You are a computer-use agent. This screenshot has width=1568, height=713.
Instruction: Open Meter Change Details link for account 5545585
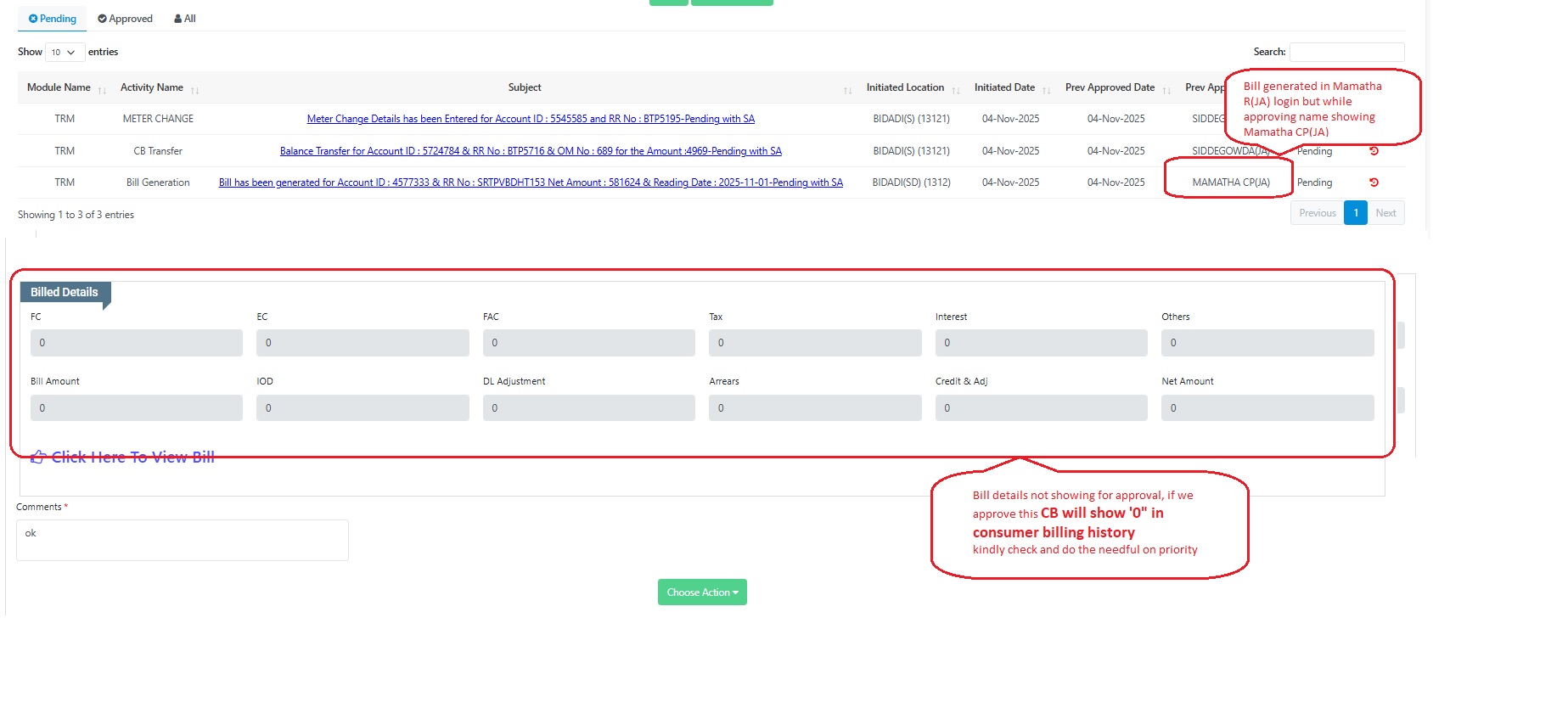tap(531, 119)
